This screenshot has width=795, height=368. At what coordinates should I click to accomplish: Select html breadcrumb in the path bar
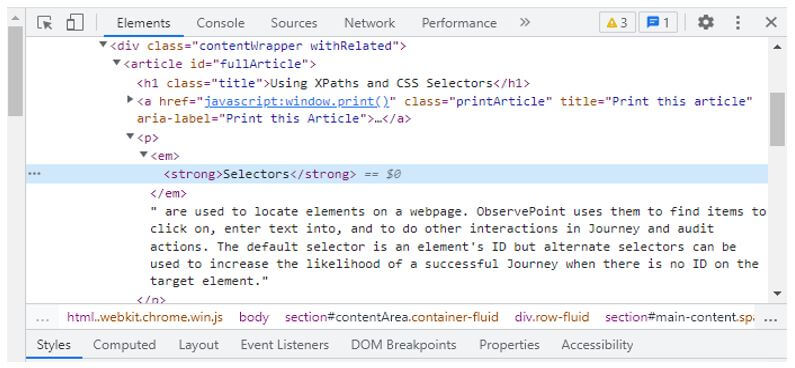point(145,318)
